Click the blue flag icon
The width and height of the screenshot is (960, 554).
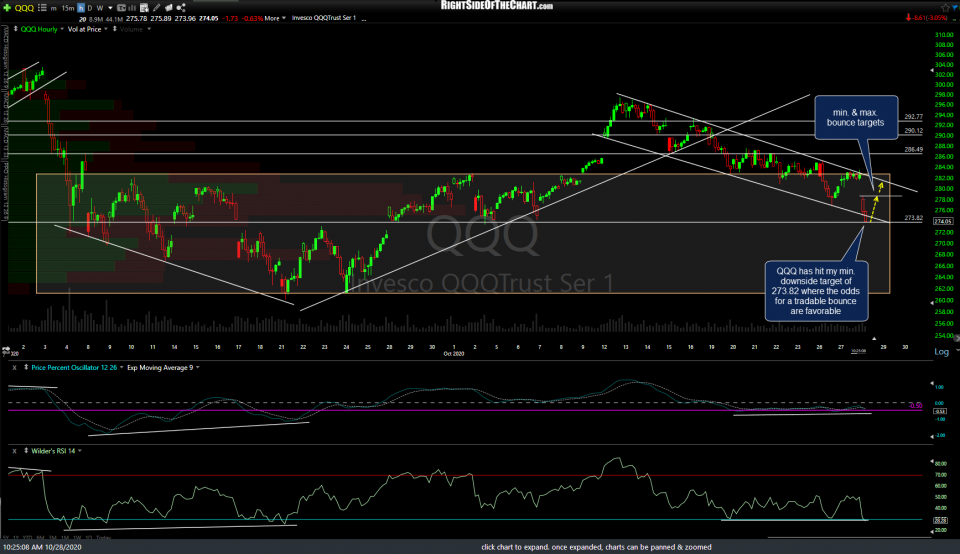pos(955,7)
